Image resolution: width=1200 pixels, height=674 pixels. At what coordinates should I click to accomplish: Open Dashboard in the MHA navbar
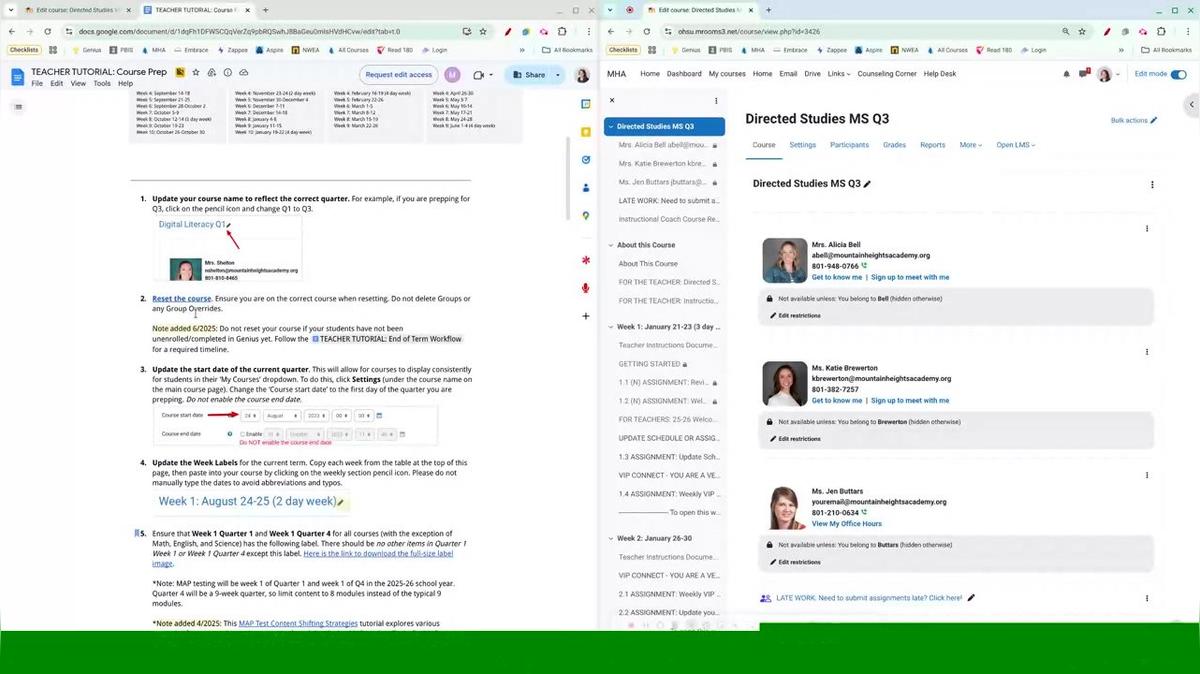pos(684,74)
